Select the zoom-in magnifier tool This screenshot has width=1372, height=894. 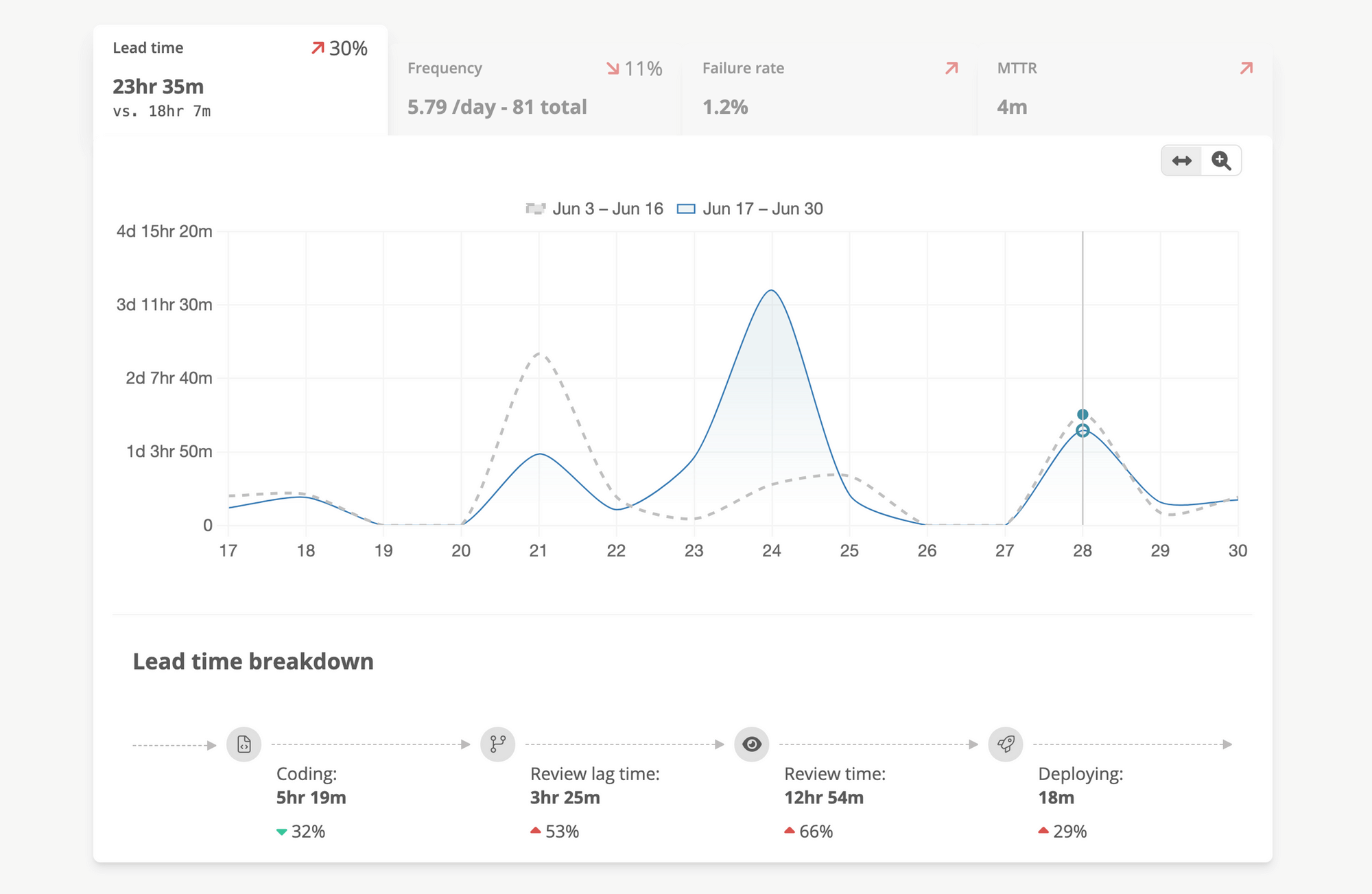tap(1221, 160)
